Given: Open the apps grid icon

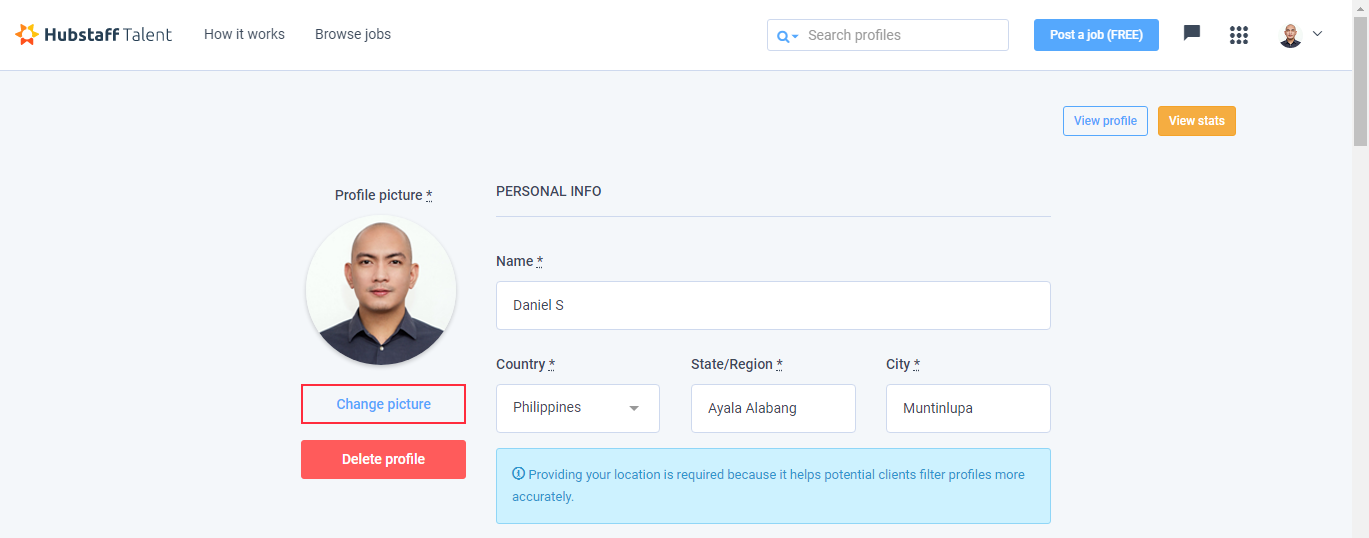Looking at the screenshot, I should point(1239,35).
